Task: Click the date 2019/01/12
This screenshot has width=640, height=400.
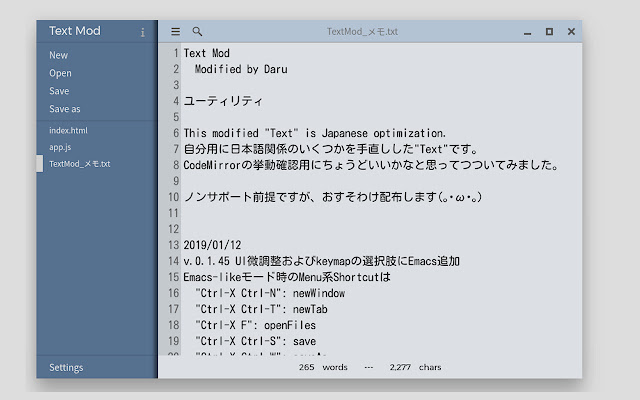Action: tap(212, 245)
